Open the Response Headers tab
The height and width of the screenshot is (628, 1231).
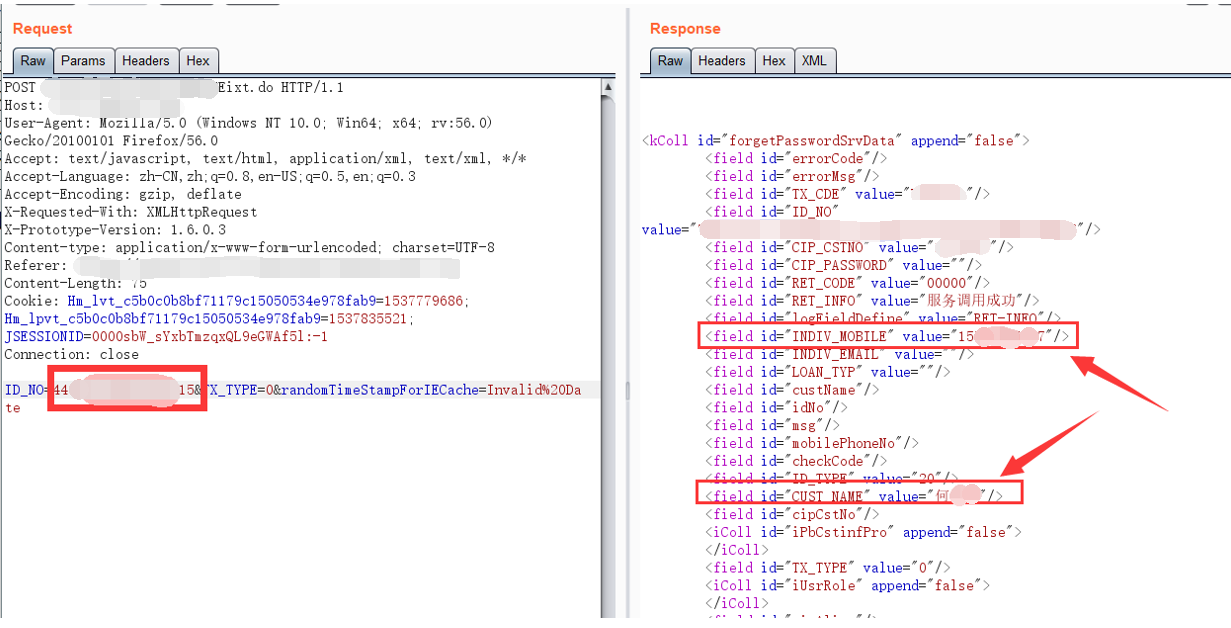722,61
